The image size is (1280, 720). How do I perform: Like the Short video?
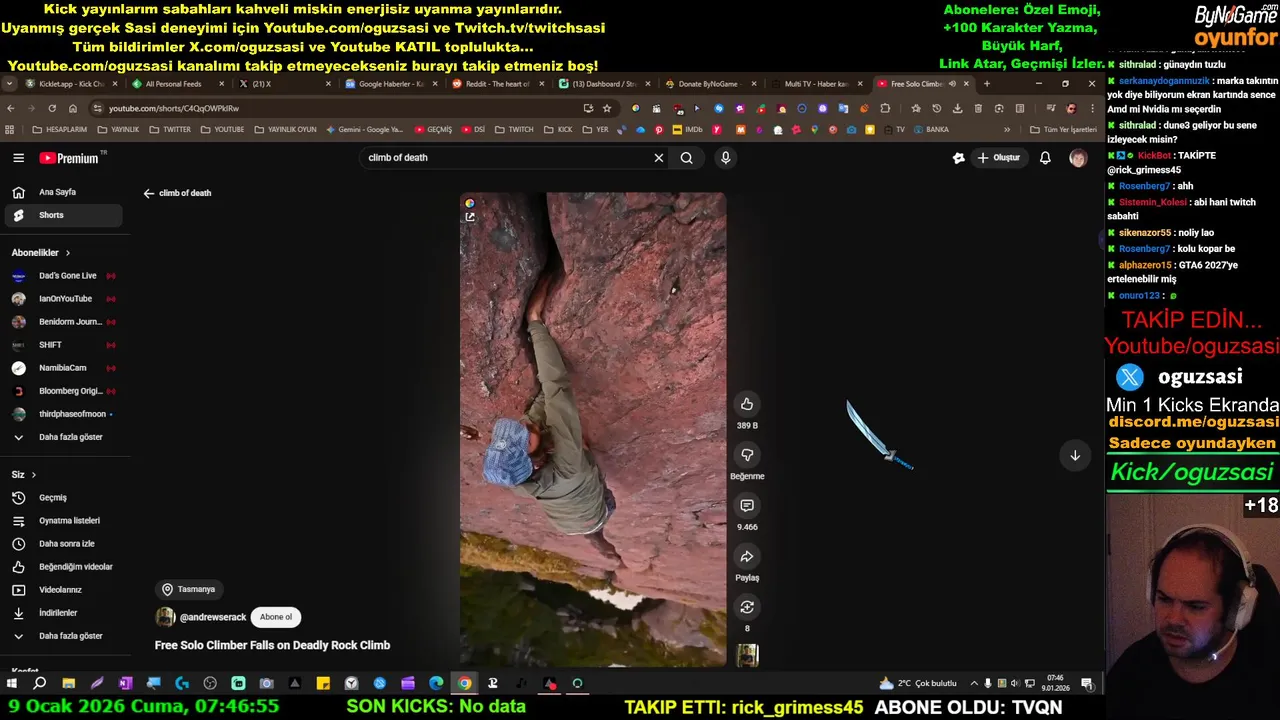point(747,404)
